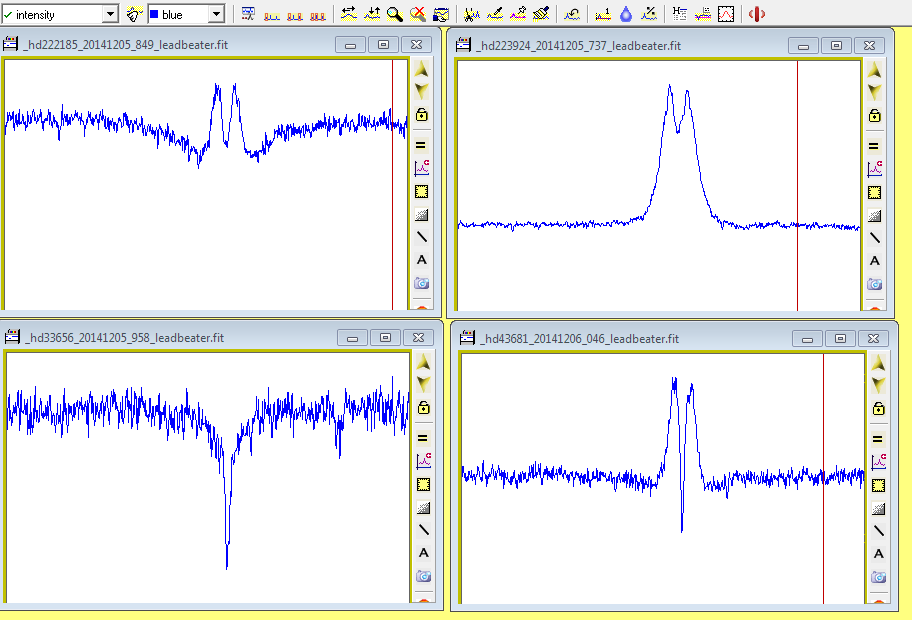Toggle the padlock icon in hd33656 window
The width and height of the screenshot is (912, 620).
click(x=422, y=408)
